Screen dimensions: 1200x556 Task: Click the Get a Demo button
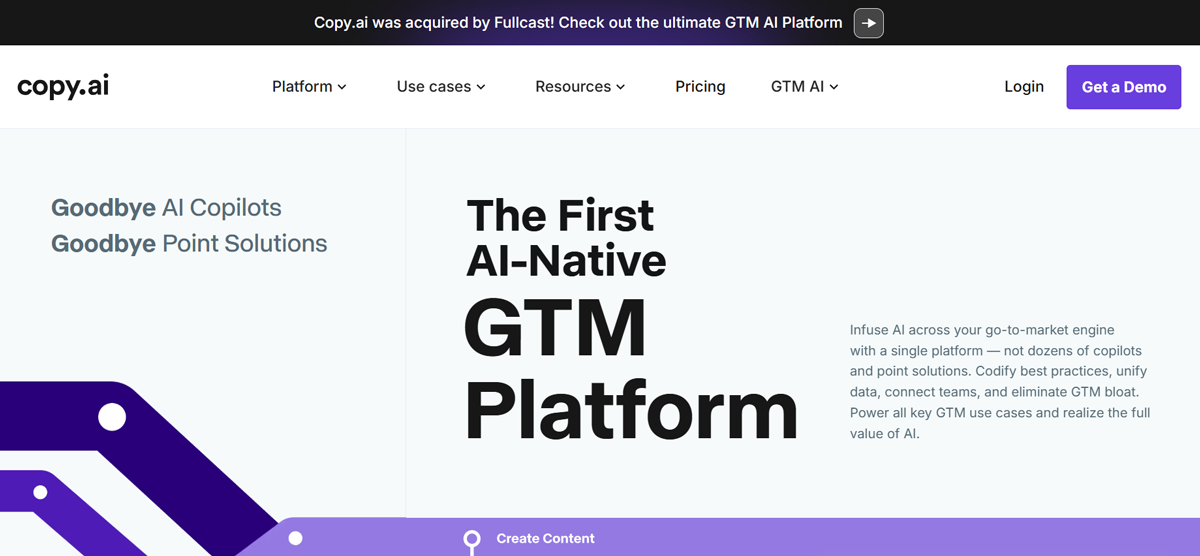1124,87
